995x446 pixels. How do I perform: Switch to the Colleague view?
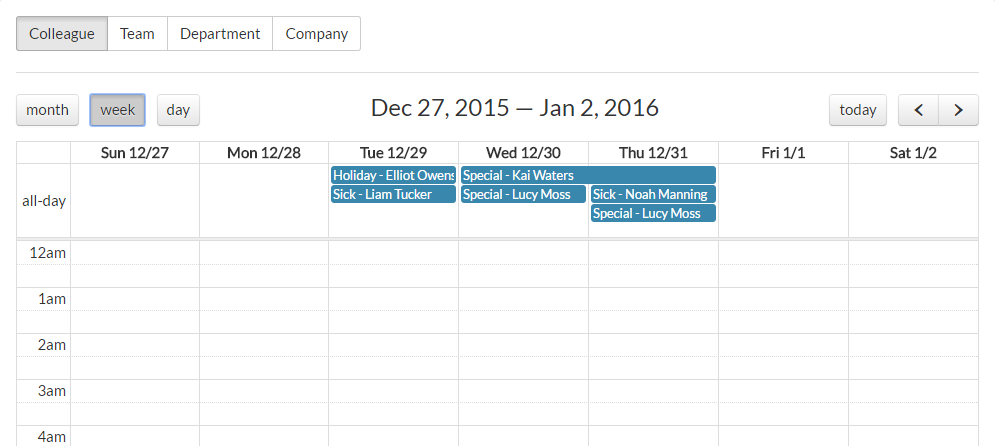coord(61,33)
